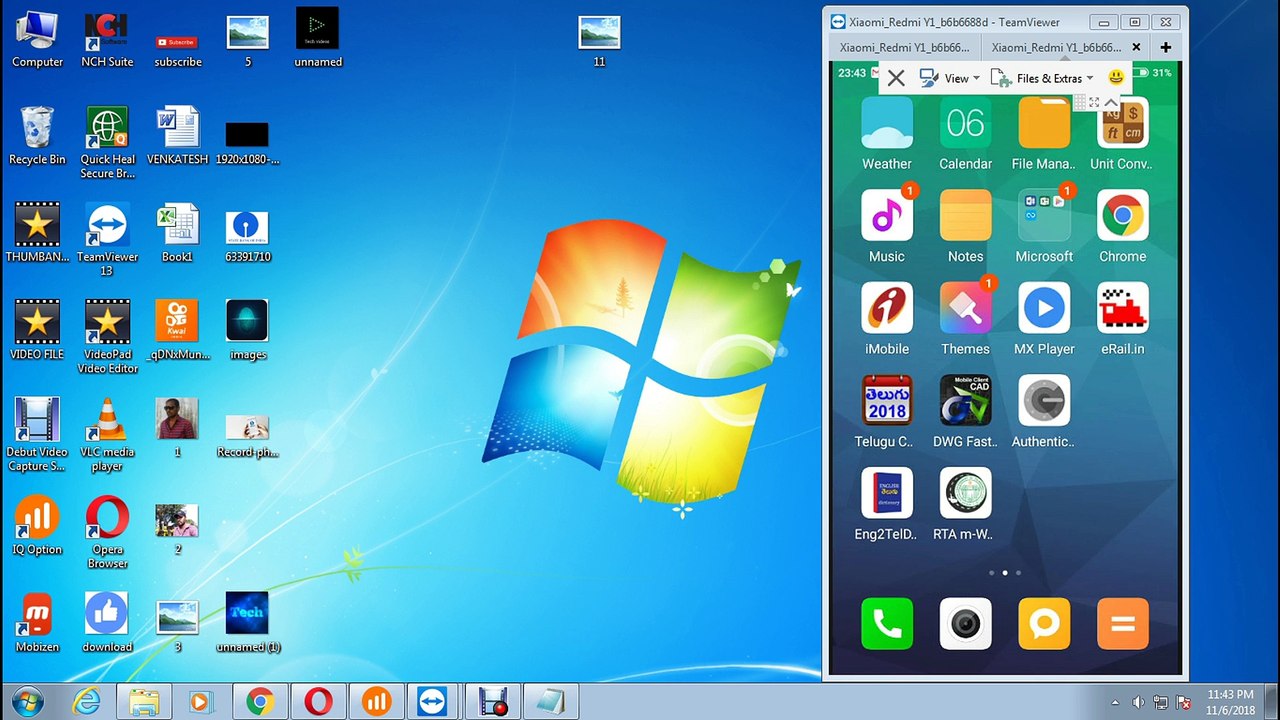Toggle the full-screen icon below the TeamViewer toolbar

(1094, 102)
